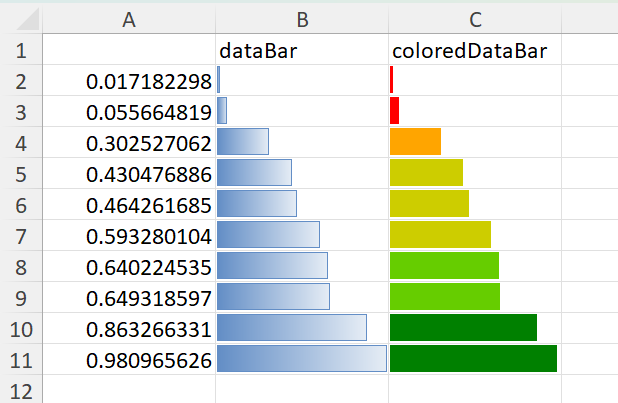Select cell containing 0.302527062
This screenshot has height=403, width=618.
(x=129, y=142)
